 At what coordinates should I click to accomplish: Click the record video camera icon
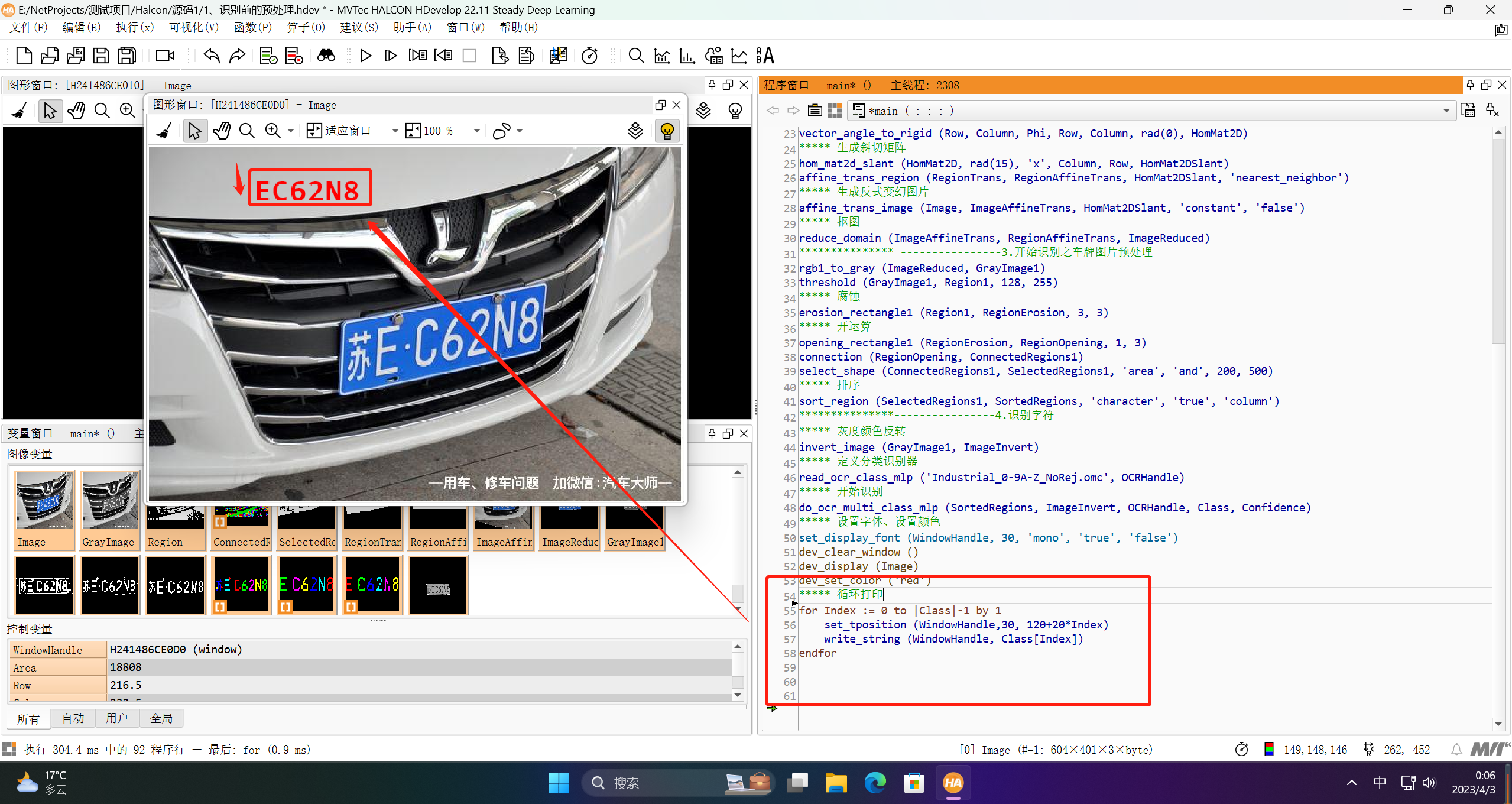click(164, 56)
